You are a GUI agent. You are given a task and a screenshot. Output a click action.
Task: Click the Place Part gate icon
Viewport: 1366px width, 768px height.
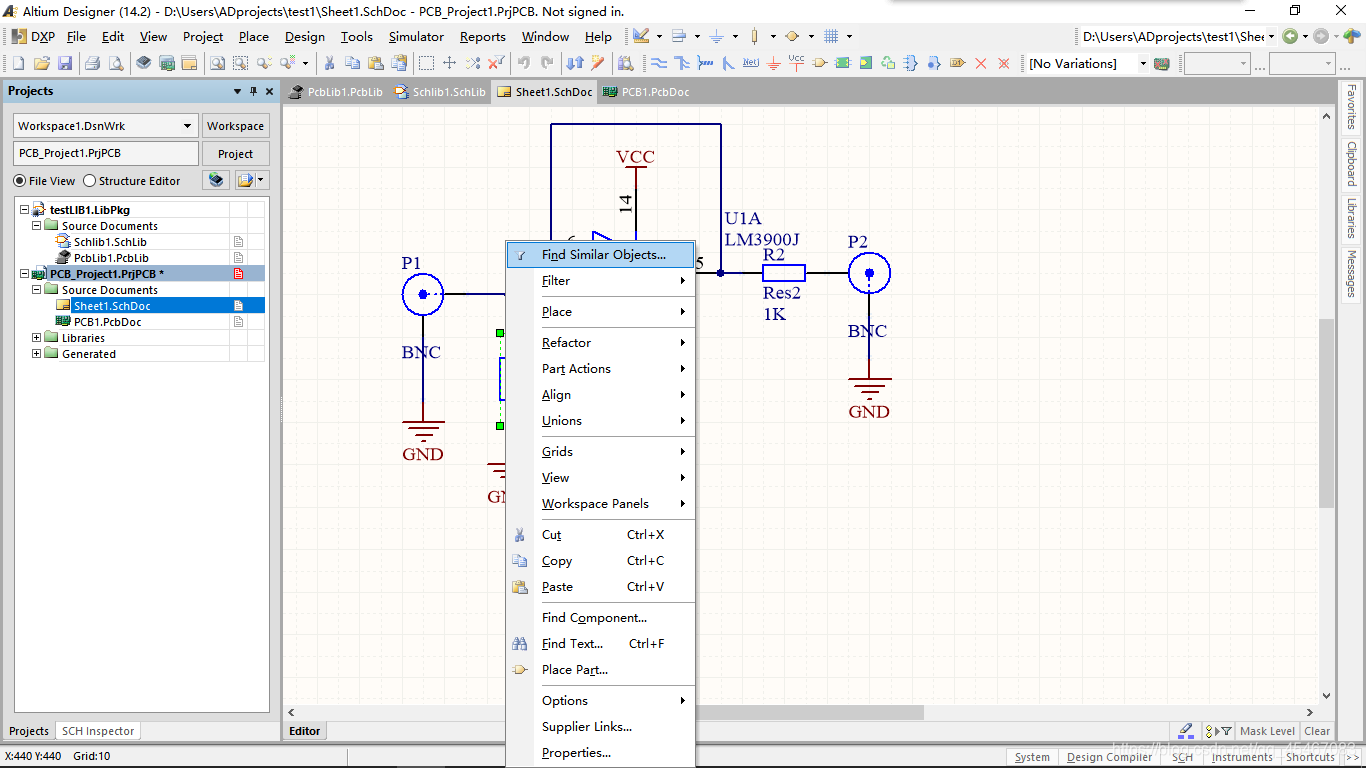[x=819, y=63]
